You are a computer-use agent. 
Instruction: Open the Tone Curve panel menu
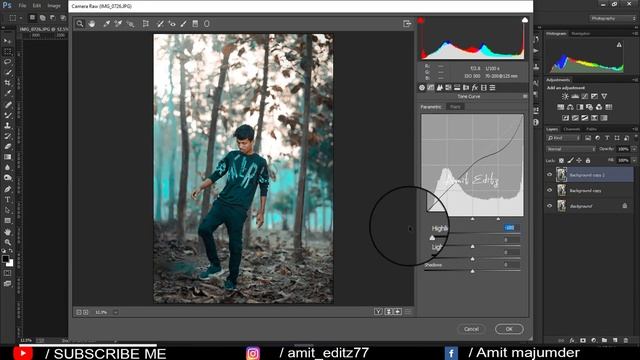[525, 96]
